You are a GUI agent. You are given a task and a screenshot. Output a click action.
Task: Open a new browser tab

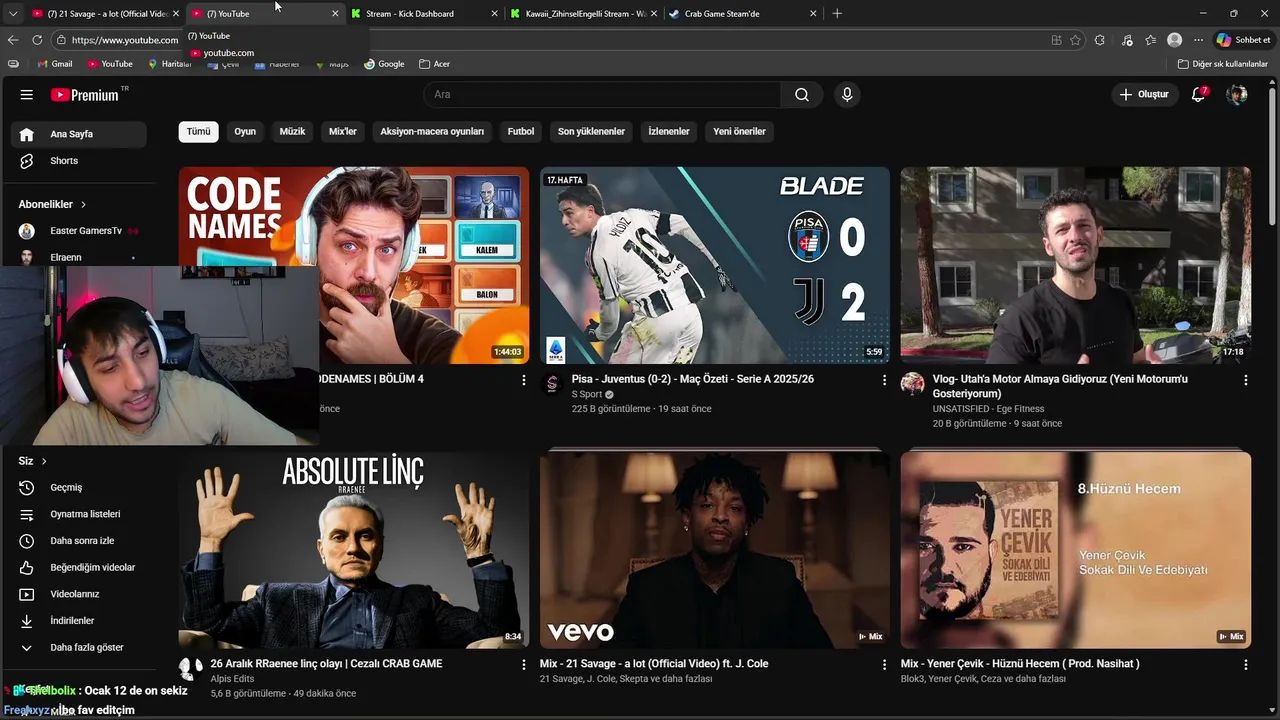(x=837, y=14)
